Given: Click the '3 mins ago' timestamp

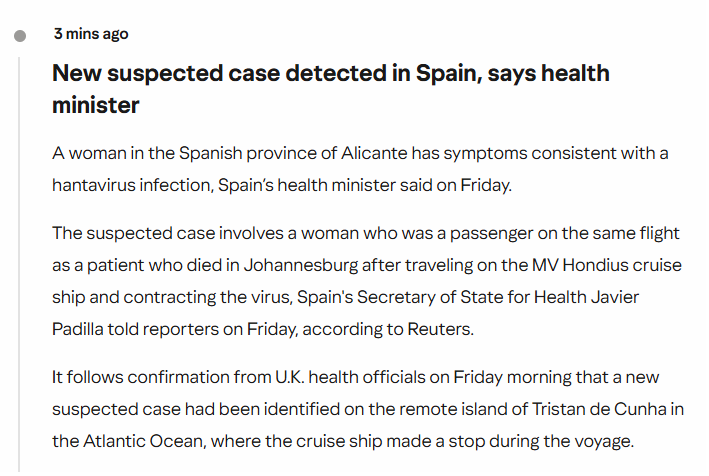Looking at the screenshot, I should point(91,34).
